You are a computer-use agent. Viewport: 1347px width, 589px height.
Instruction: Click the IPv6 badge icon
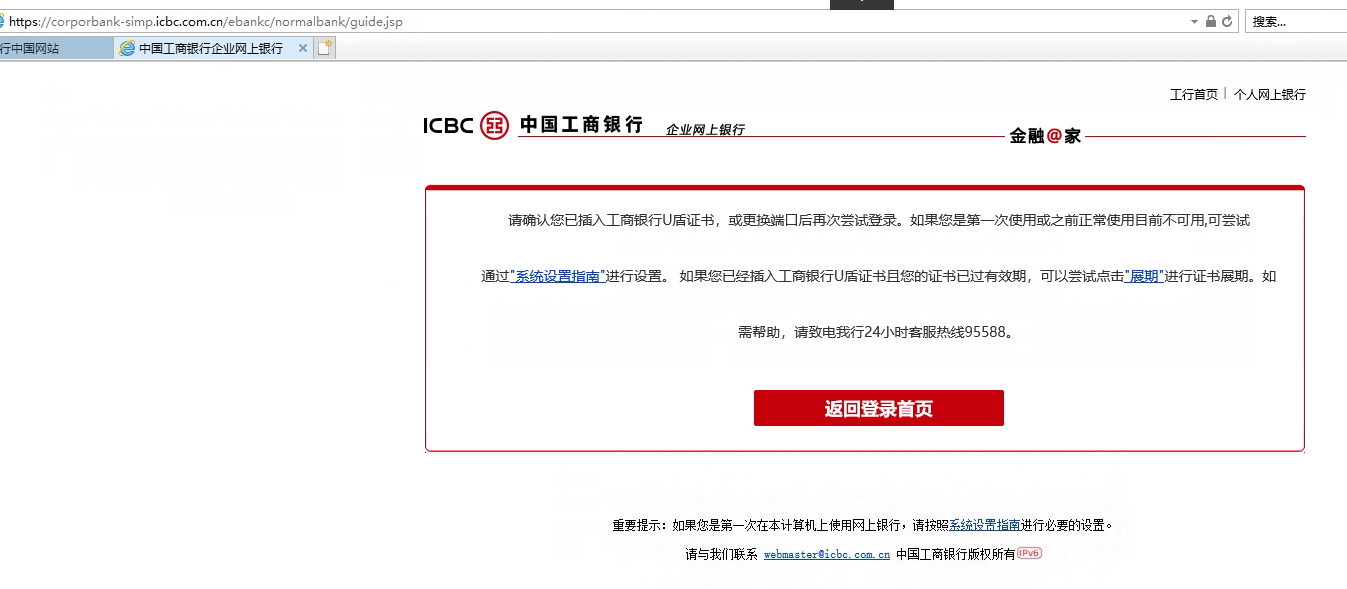pyautogui.click(x=1029, y=553)
